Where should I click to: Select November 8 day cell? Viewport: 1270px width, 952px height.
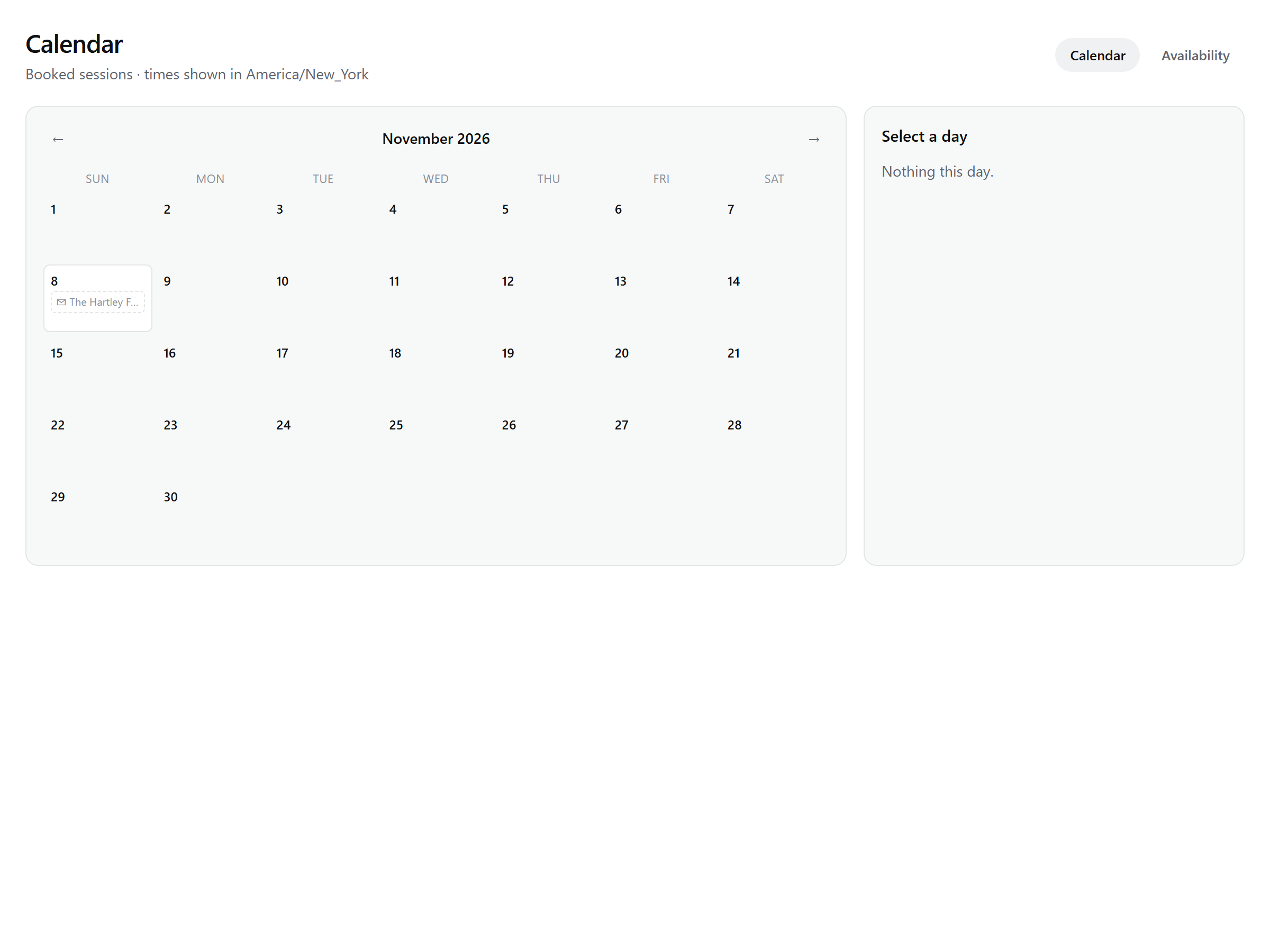pos(97,298)
